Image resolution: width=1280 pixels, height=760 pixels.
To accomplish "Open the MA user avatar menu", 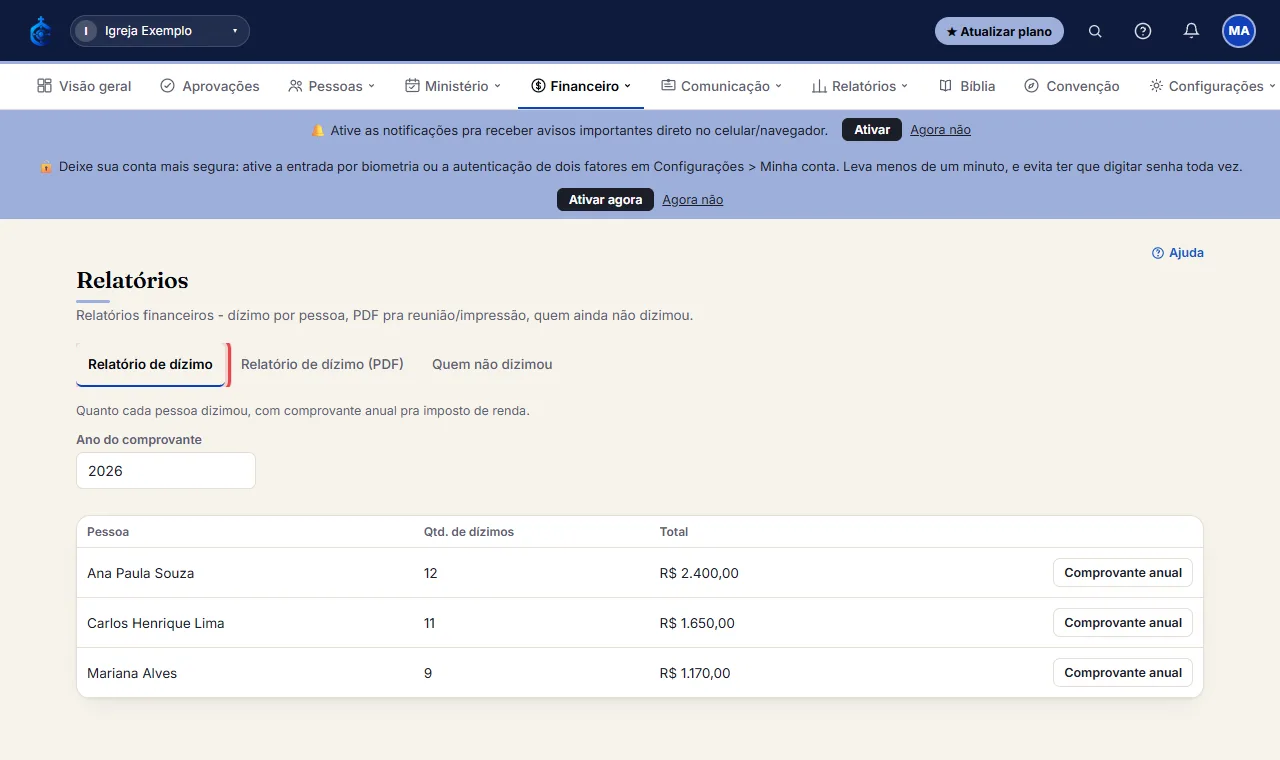I will pyautogui.click(x=1239, y=31).
